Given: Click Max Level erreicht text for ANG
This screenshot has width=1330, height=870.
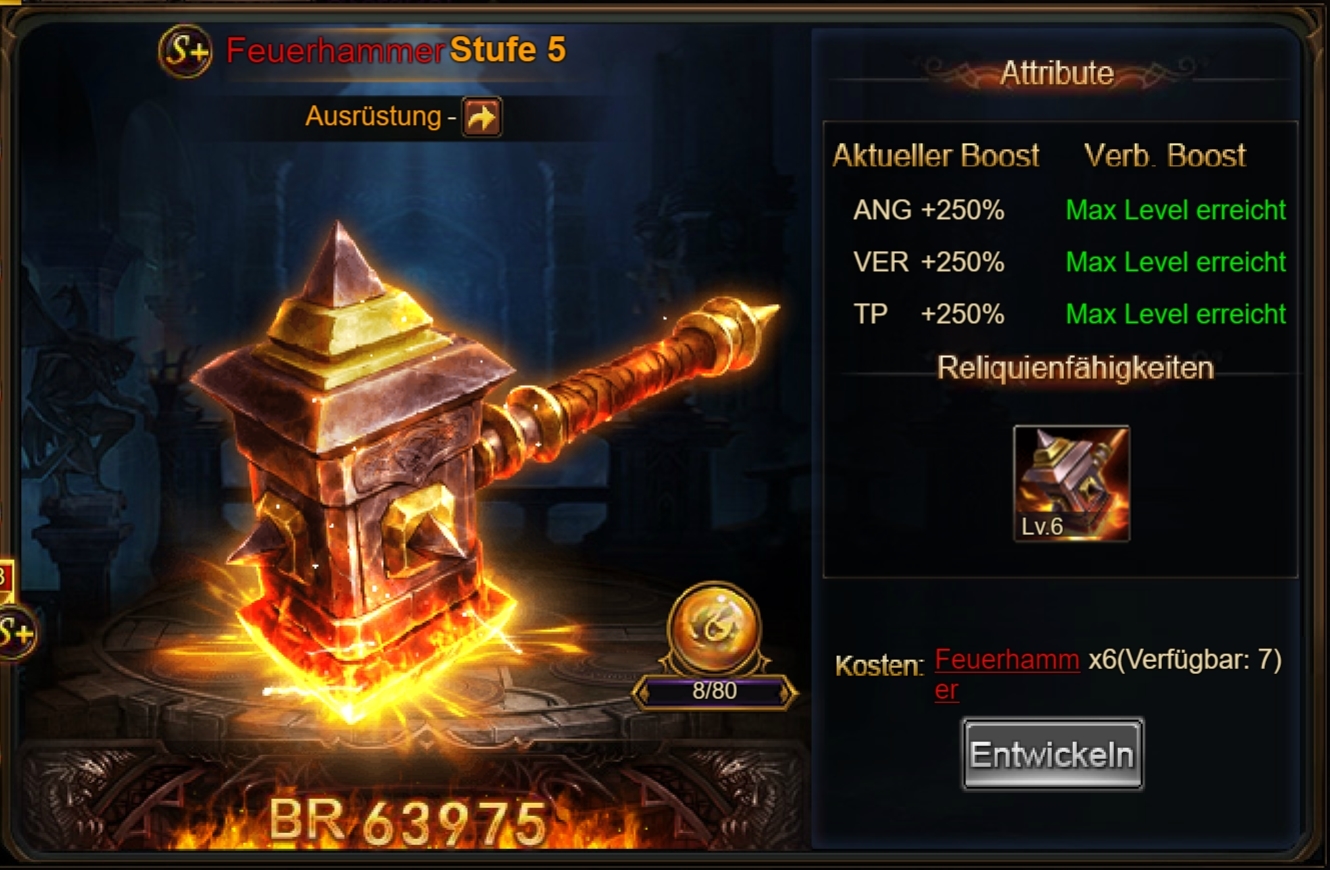Looking at the screenshot, I should tap(1176, 210).
